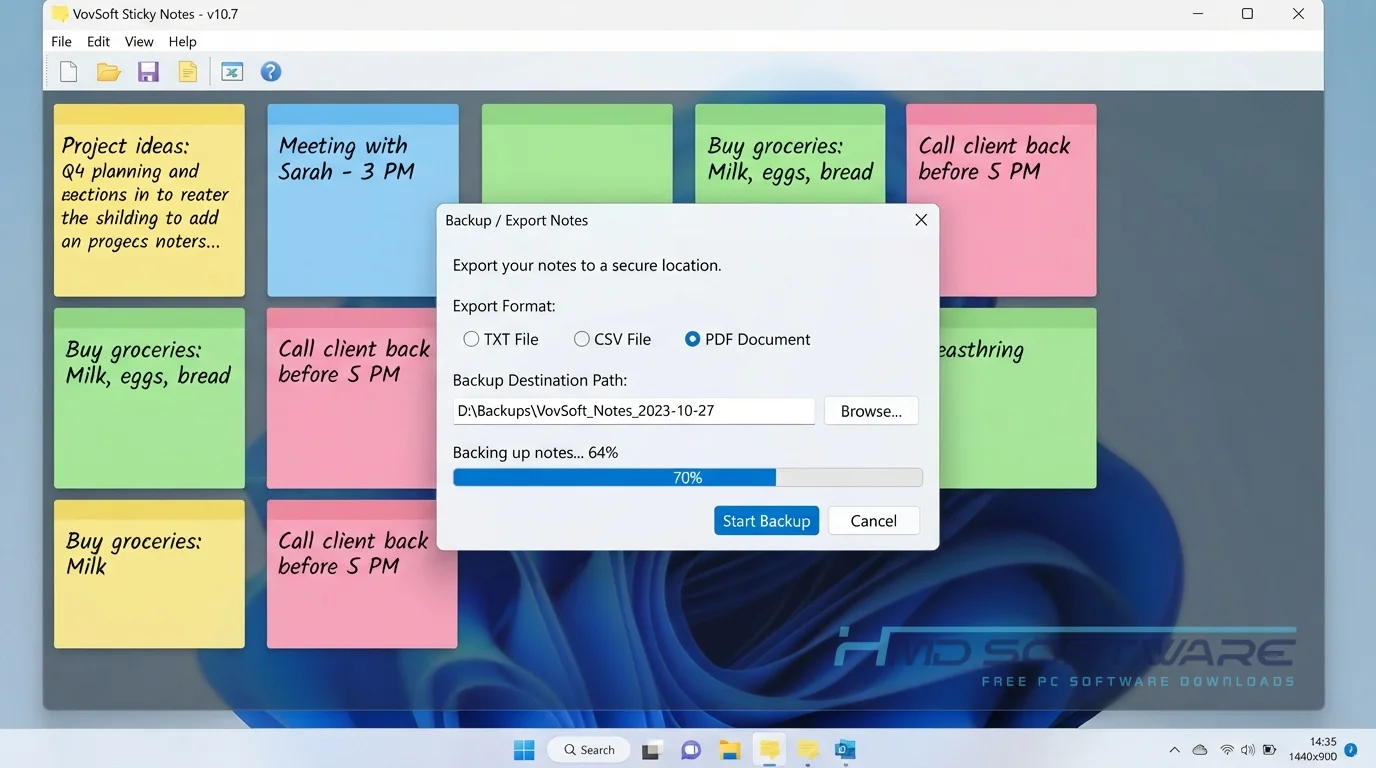1376x768 pixels.
Task: Save notes with the purple floppy icon
Action: point(149,72)
